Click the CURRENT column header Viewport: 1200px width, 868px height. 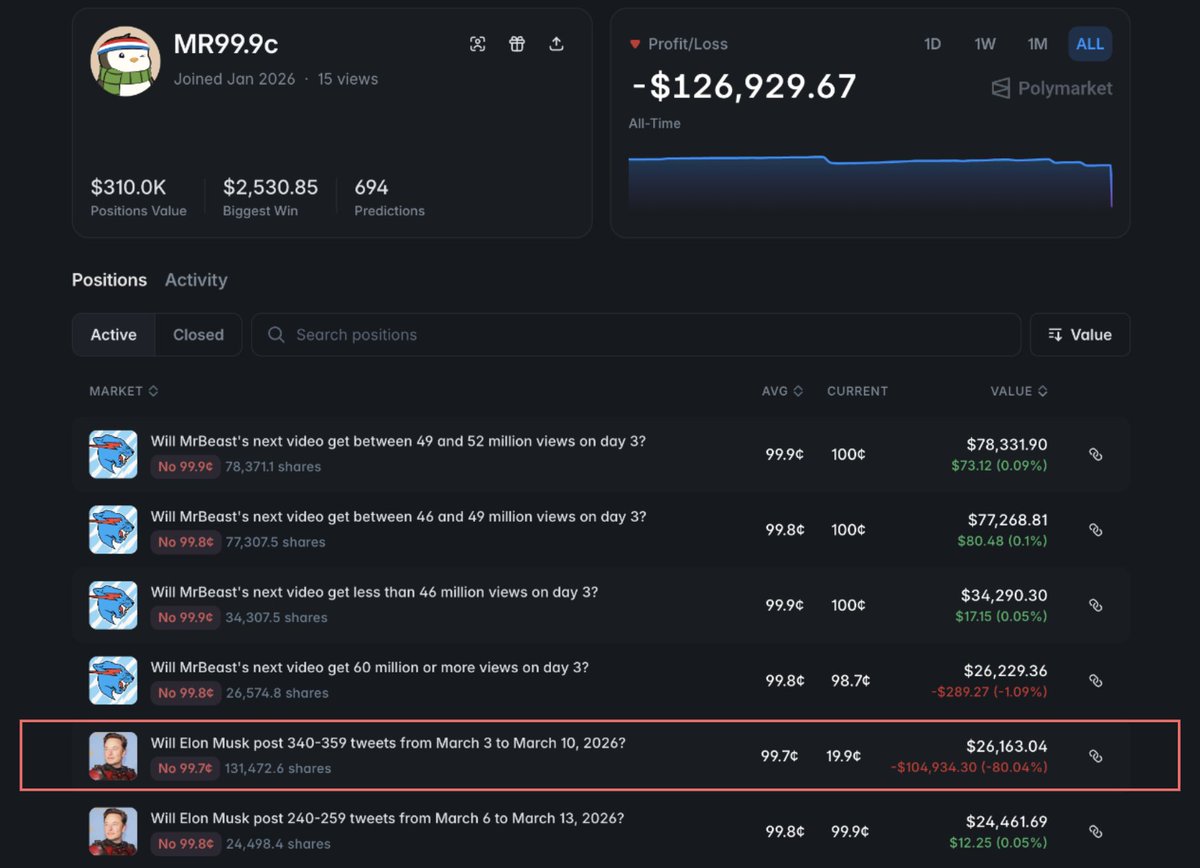857,391
